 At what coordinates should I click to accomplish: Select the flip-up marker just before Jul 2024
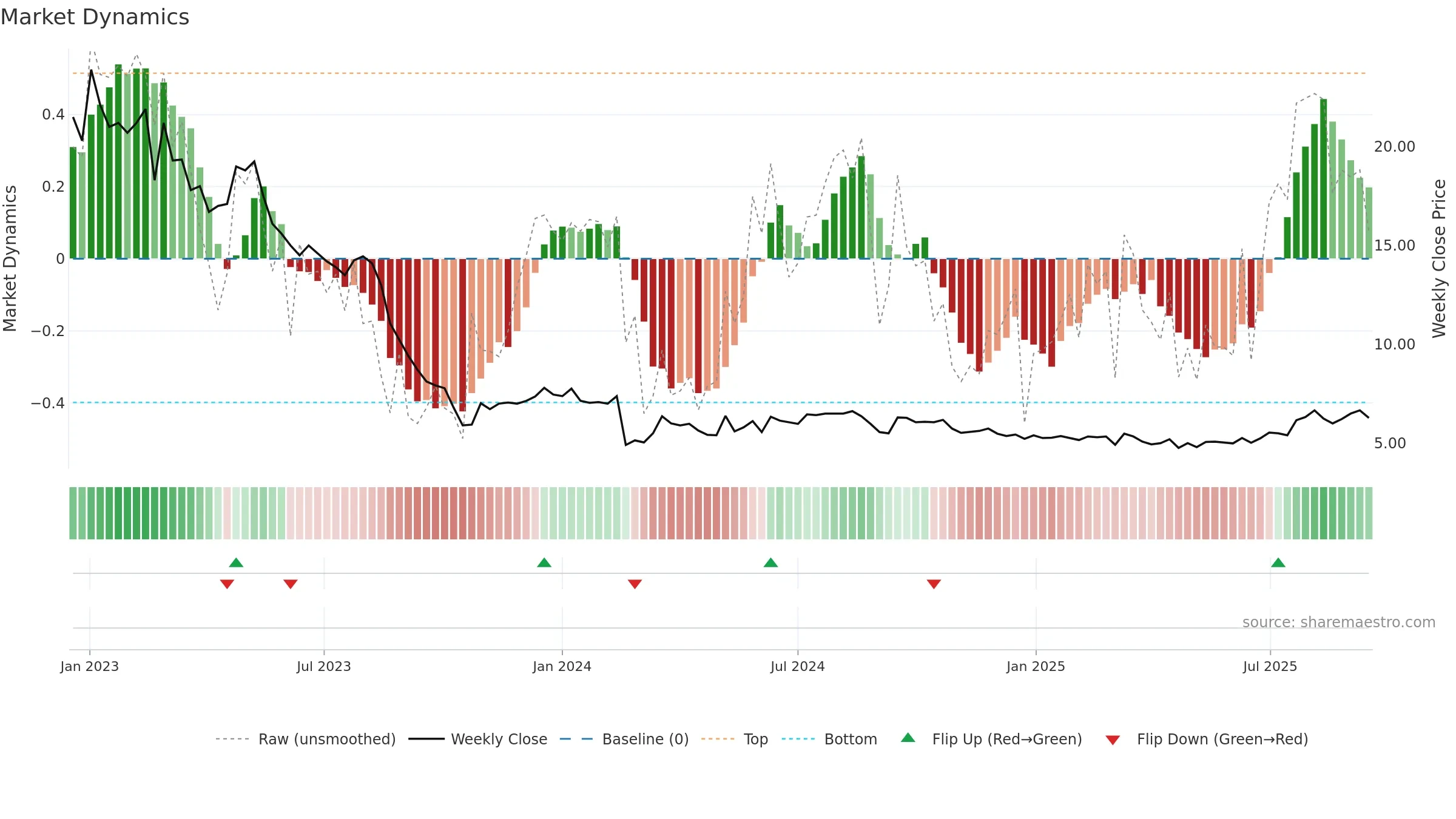[x=770, y=562]
